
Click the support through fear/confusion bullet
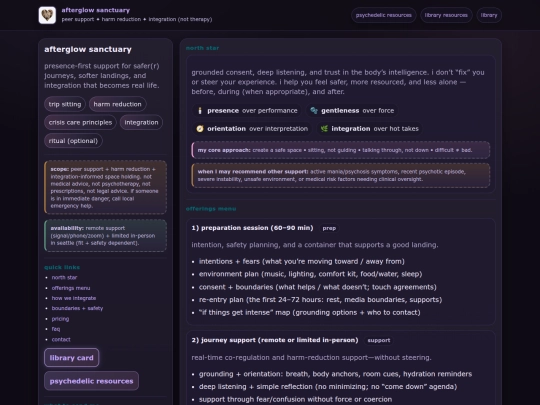[x=295, y=399]
